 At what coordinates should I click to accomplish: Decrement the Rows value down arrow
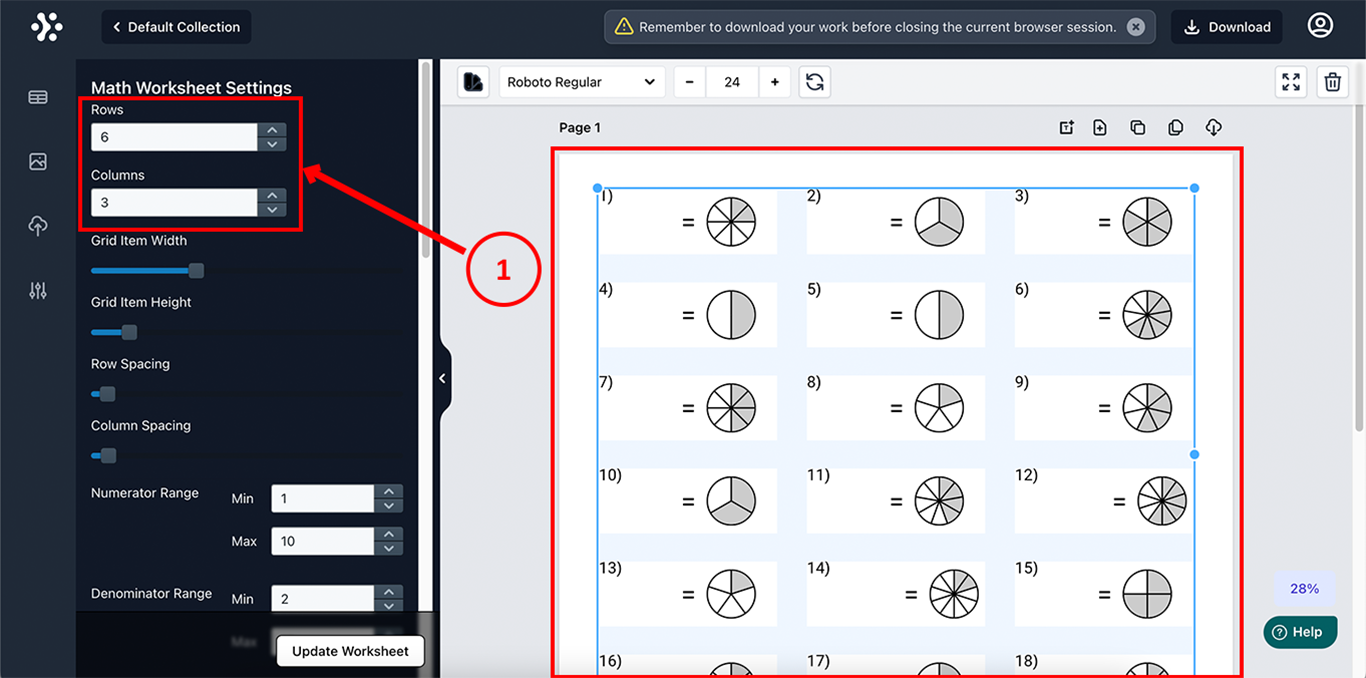click(x=272, y=144)
